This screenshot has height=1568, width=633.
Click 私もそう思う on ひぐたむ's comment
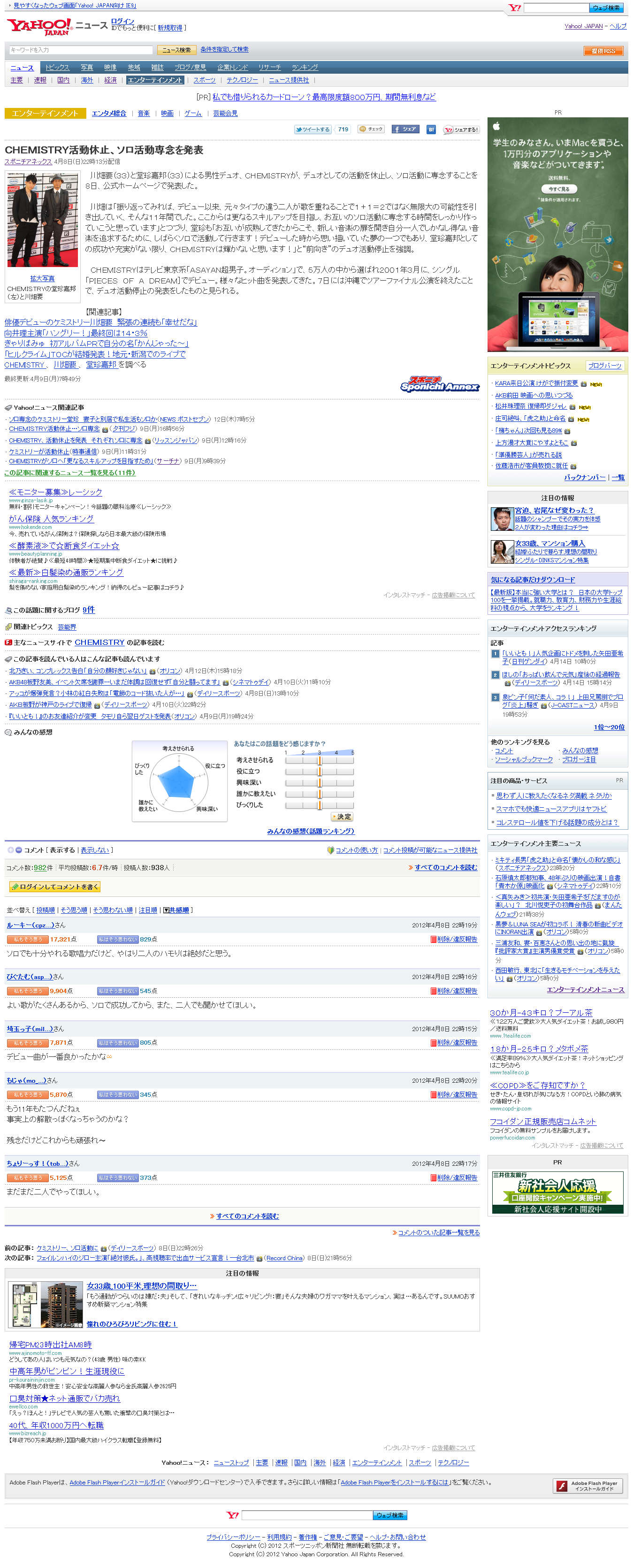[27, 991]
